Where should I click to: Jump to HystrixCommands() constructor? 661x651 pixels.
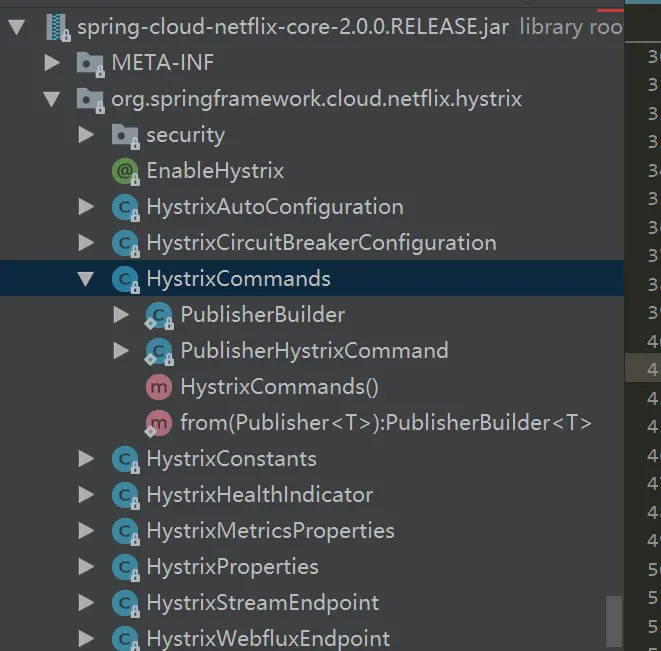tap(279, 387)
